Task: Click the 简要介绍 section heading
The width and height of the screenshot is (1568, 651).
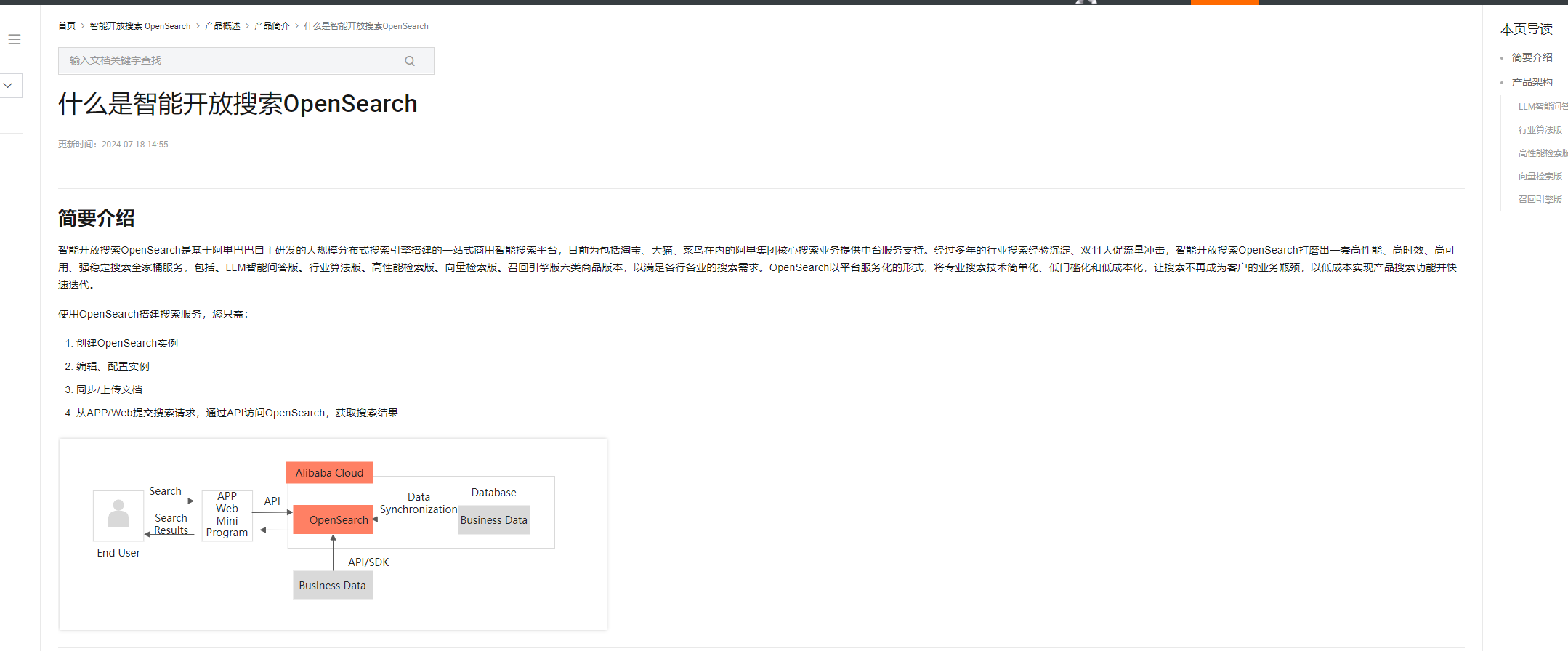Action: coord(96,218)
